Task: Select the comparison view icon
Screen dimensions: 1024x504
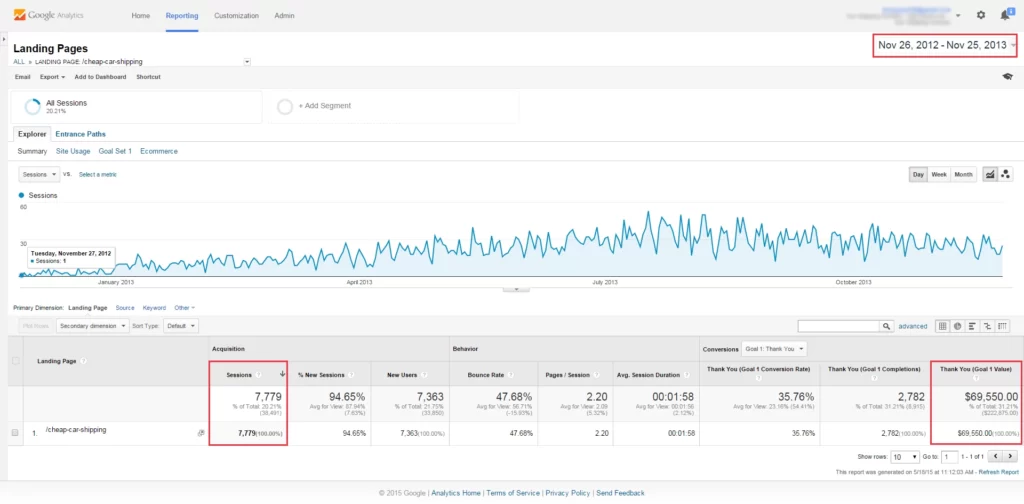Action: coord(987,326)
